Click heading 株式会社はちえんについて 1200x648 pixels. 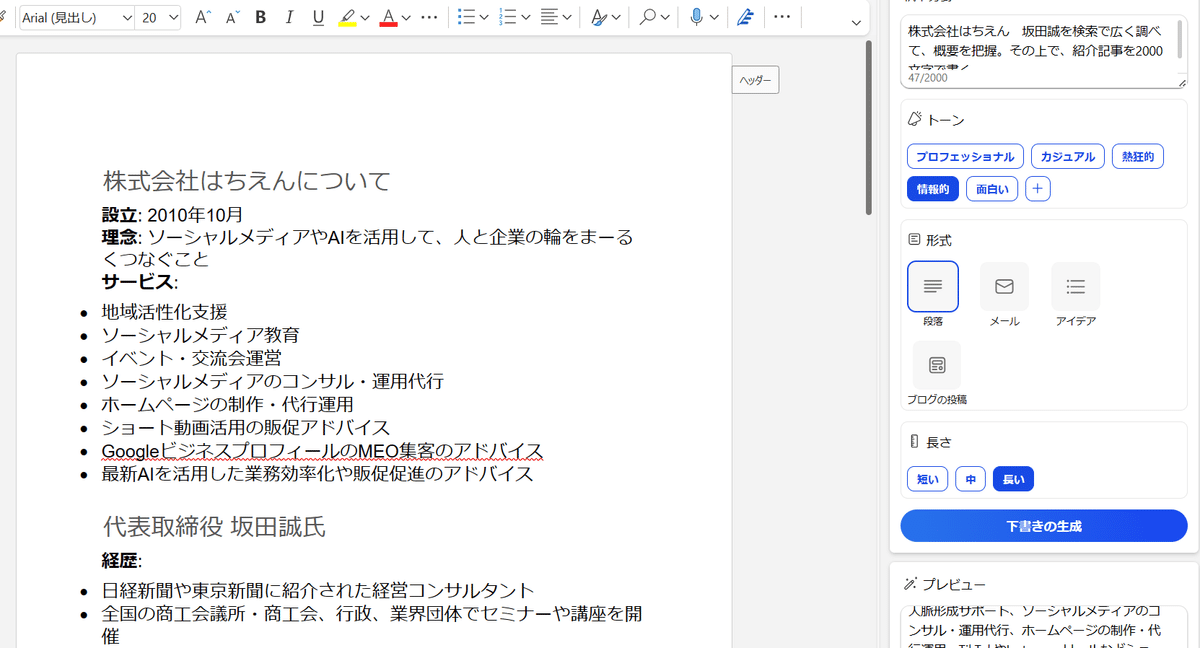pyautogui.click(x=246, y=181)
